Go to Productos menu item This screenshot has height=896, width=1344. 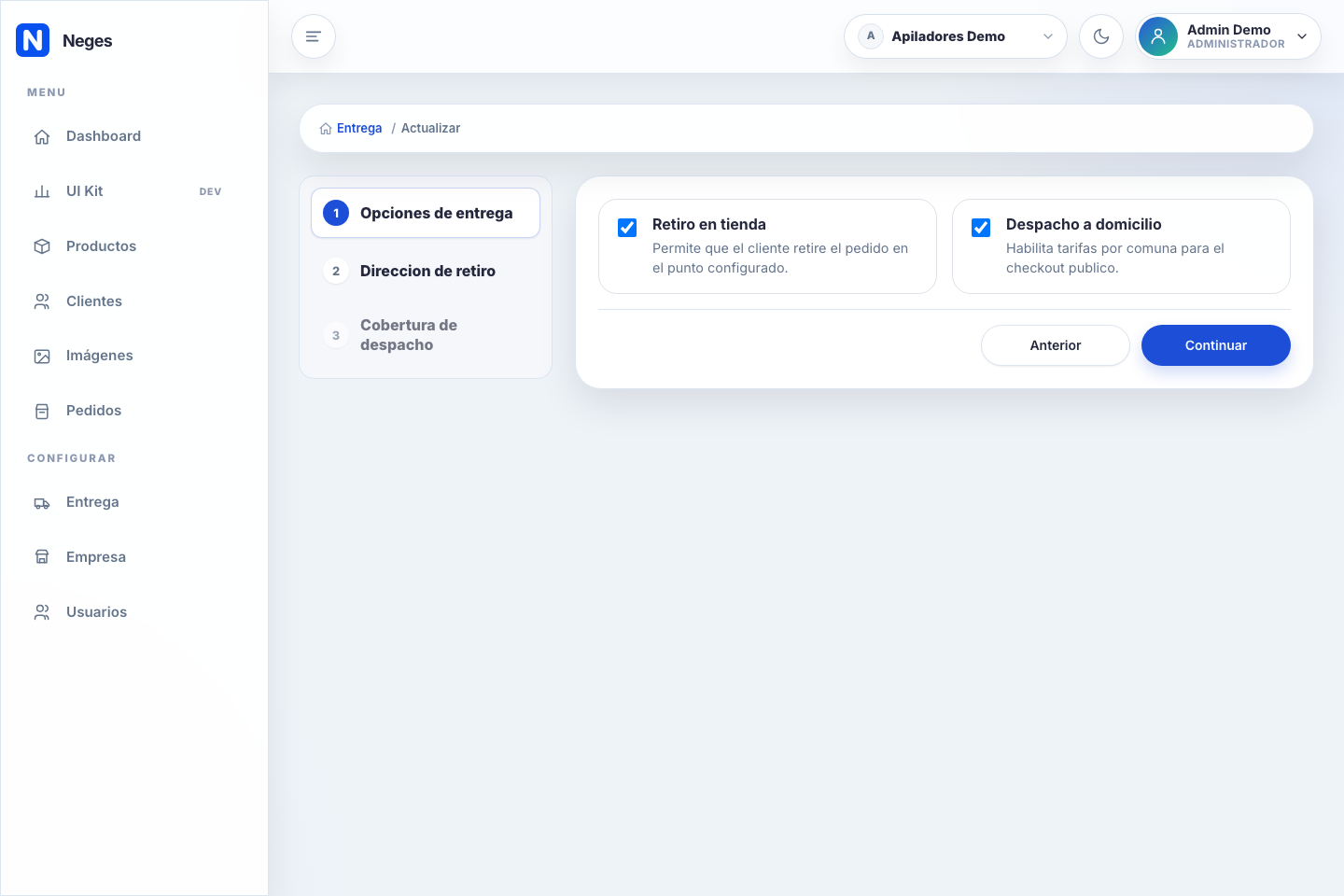tap(134, 246)
